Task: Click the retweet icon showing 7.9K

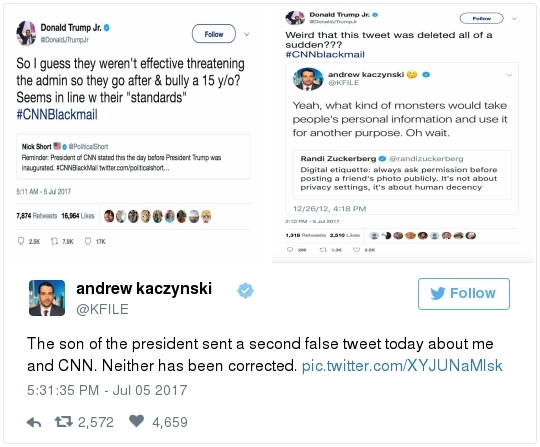Action: click(x=54, y=241)
